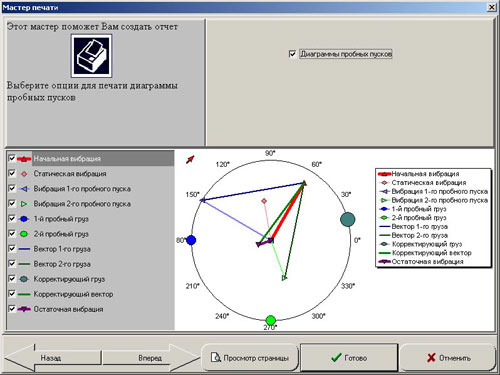This screenshot has height=375, width=500.
Task: Click the 90° label on polar chart
Action: pyautogui.click(x=270, y=153)
